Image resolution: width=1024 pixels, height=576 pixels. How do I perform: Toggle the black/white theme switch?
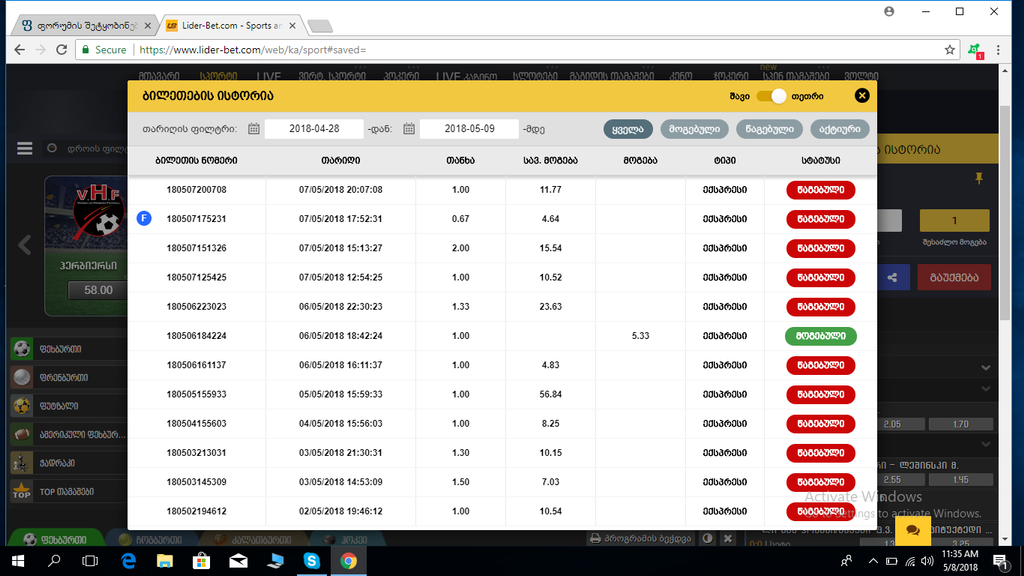tap(771, 96)
